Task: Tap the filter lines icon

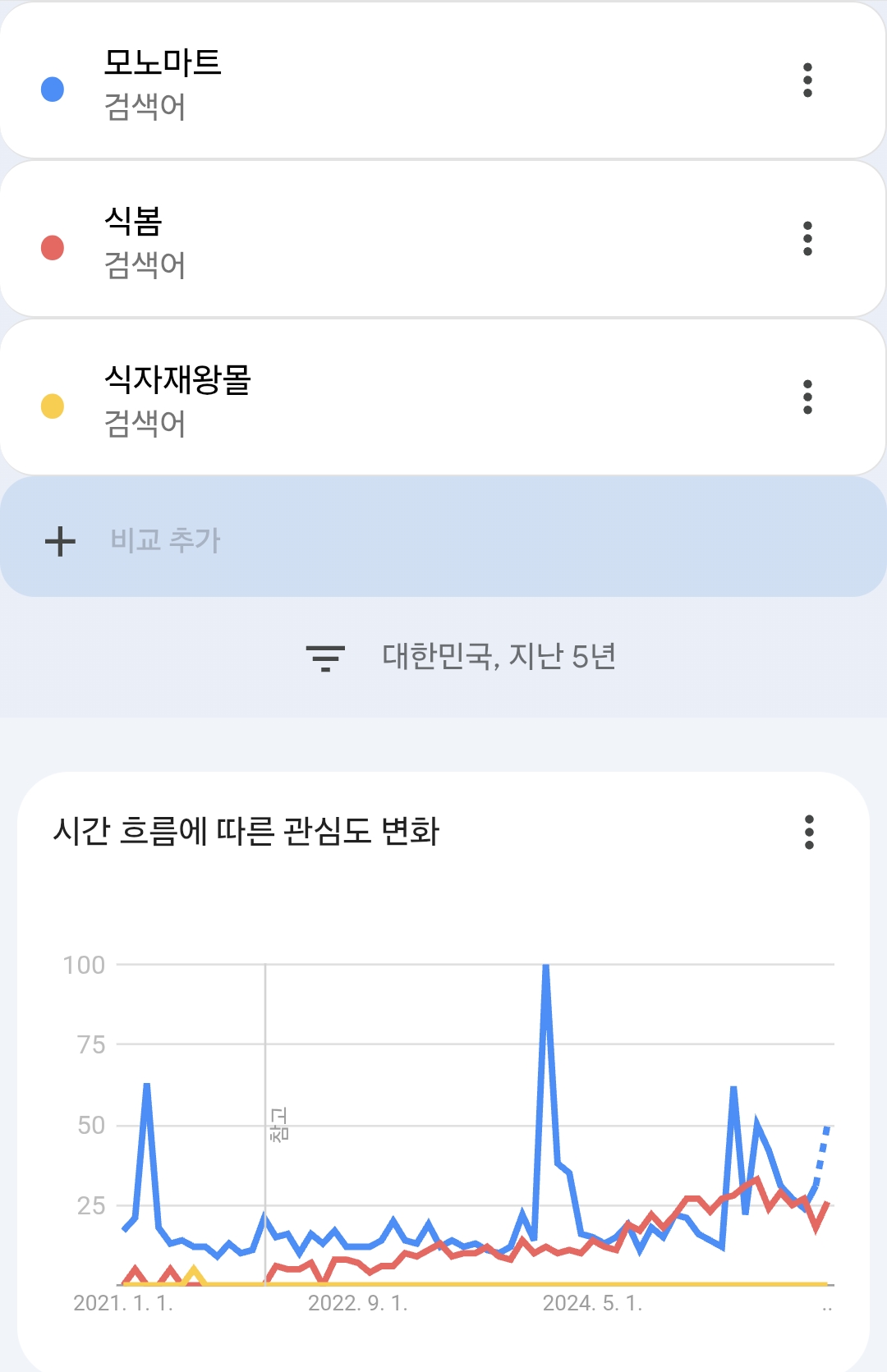Action: [325, 657]
